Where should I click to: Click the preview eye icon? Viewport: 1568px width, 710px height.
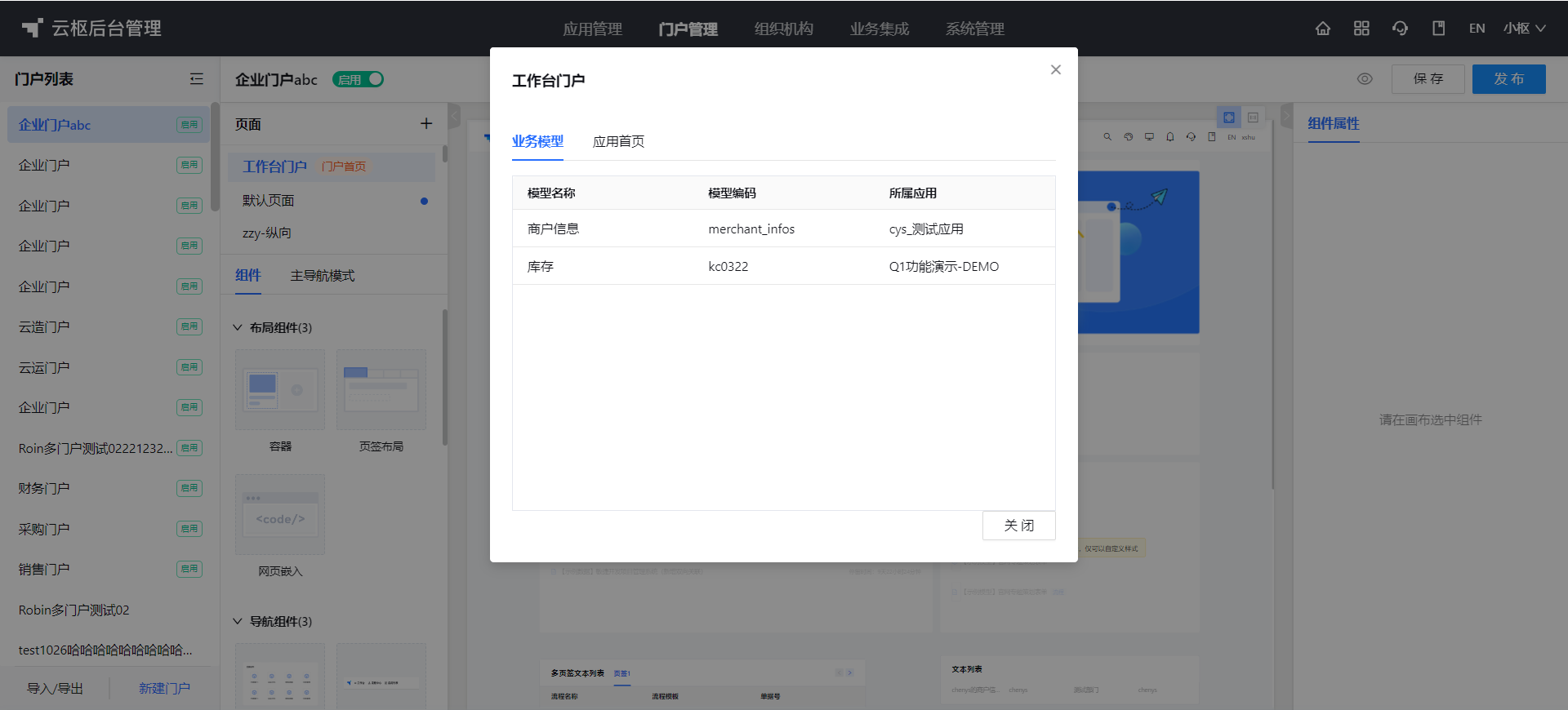pos(1365,79)
